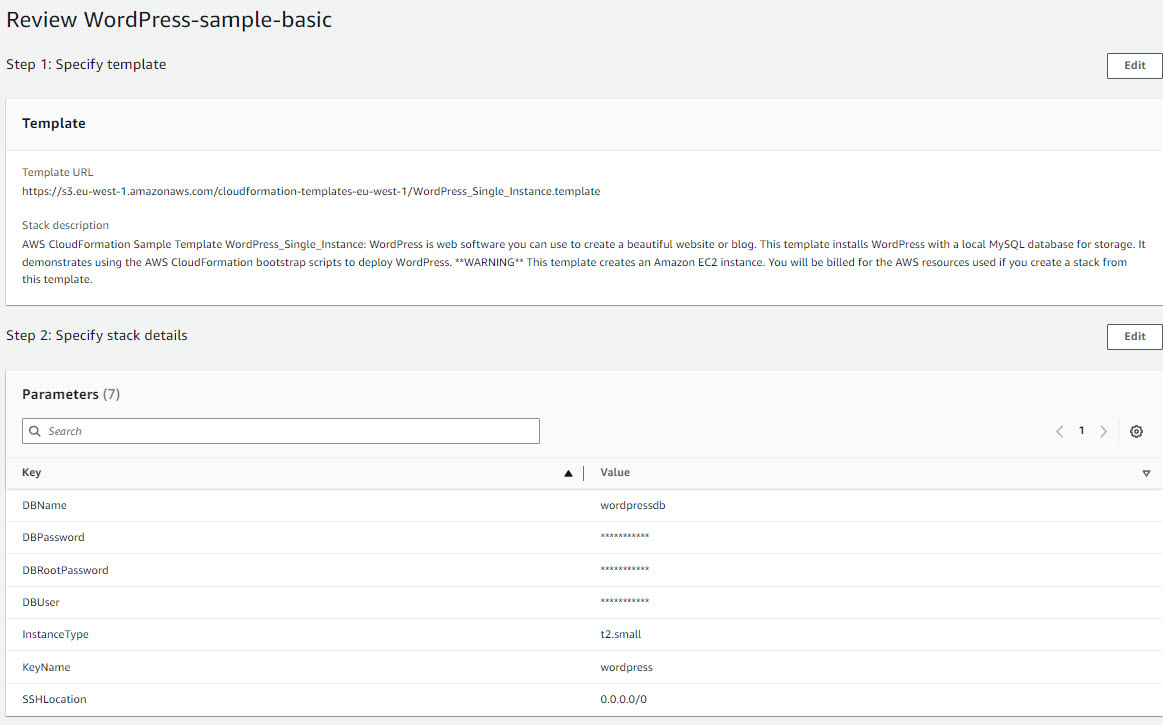The image size is (1163, 725).
Task: Edit Step 2 Specify stack details
Action: 1134,336
